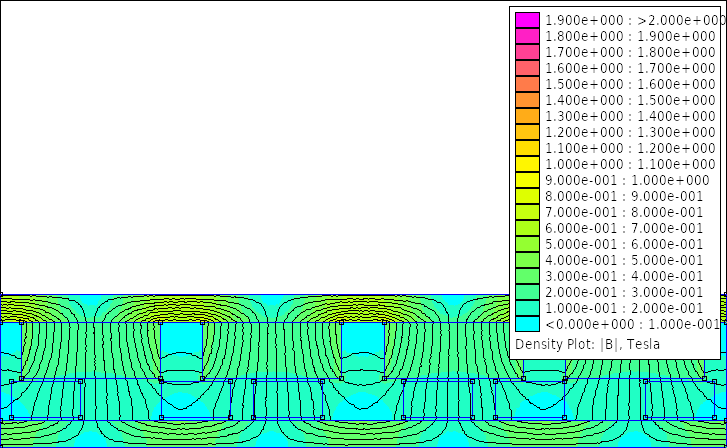Click the cyan <0.000e+000 legend swatch
Image resolution: width=727 pixels, height=448 pixels.
[x=527, y=324]
